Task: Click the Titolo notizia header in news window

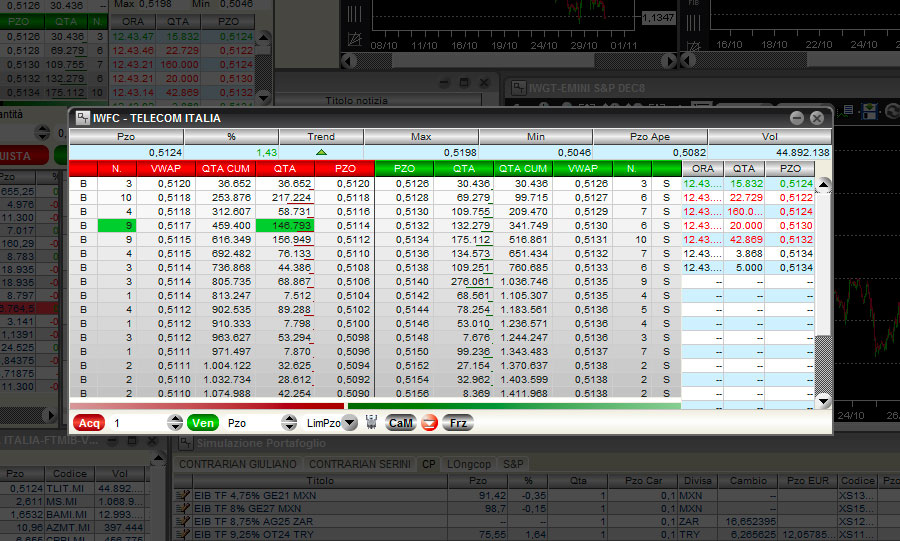Action: (x=356, y=100)
